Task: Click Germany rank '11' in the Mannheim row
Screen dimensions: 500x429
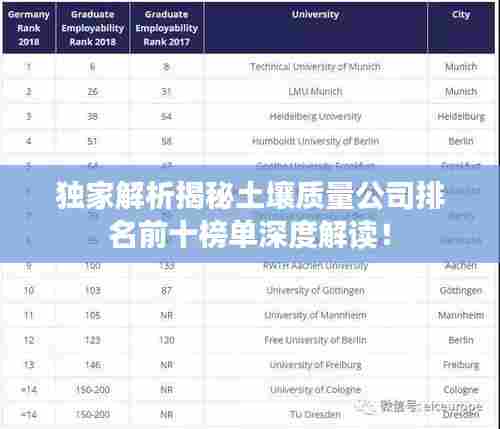Action: coord(29,315)
